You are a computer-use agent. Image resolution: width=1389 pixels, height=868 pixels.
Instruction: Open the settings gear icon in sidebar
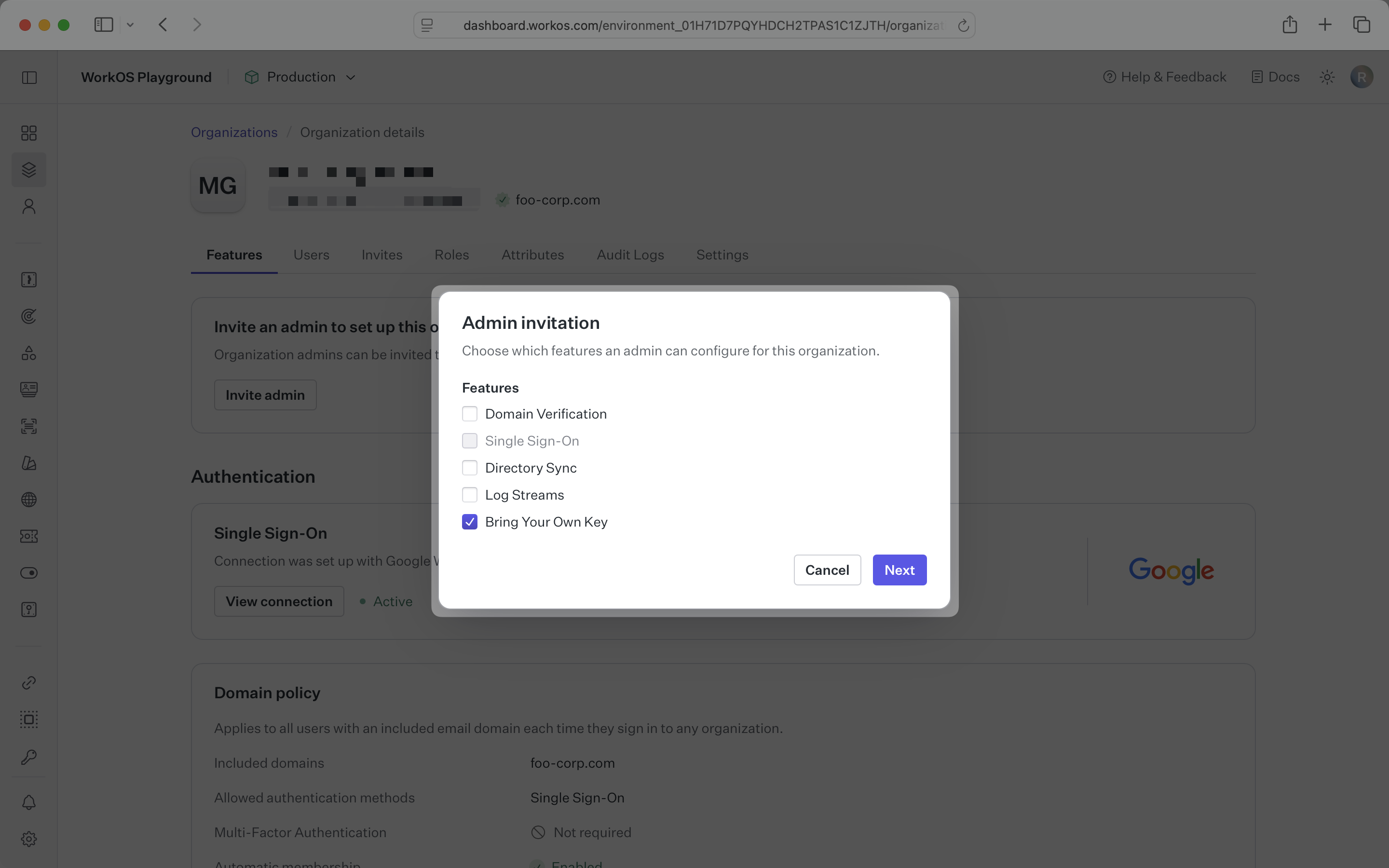click(29, 838)
